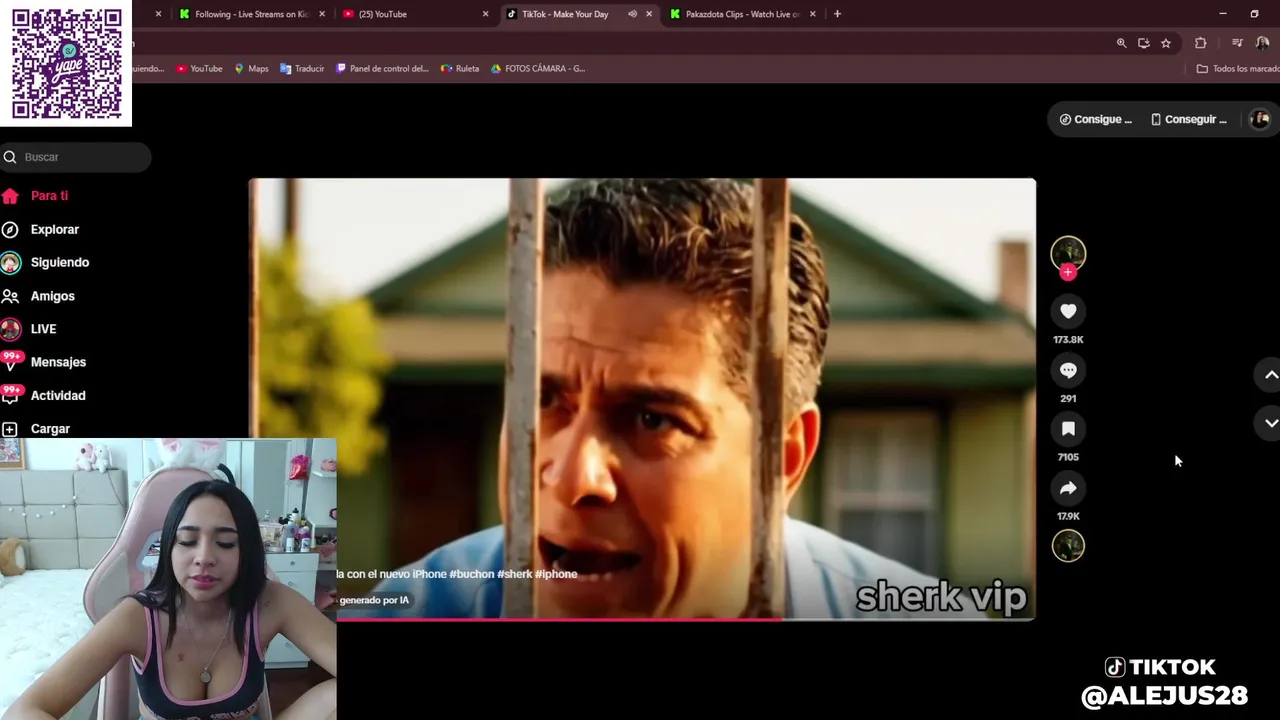Open a new browser tab
The height and width of the screenshot is (720, 1280).
(837, 14)
